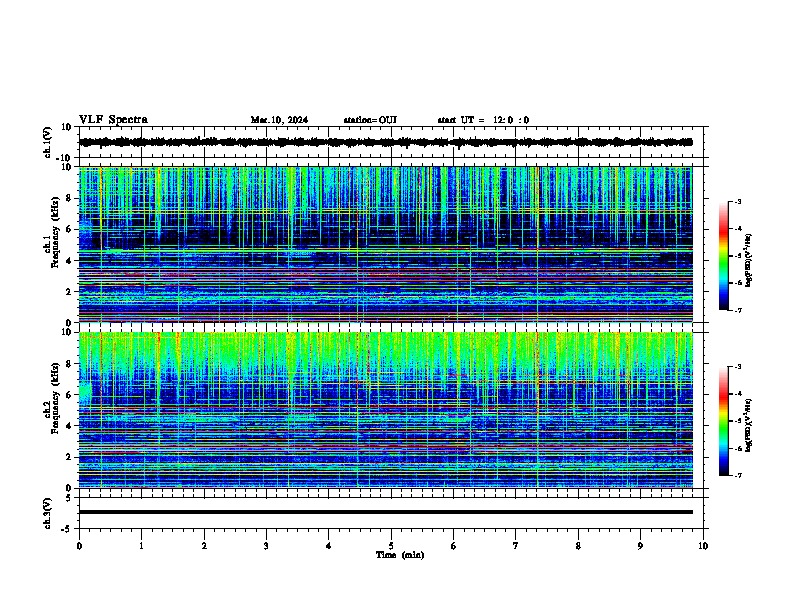
Task: Select the ch.1 "Frequency (kHz)" axis label
Action: point(55,233)
